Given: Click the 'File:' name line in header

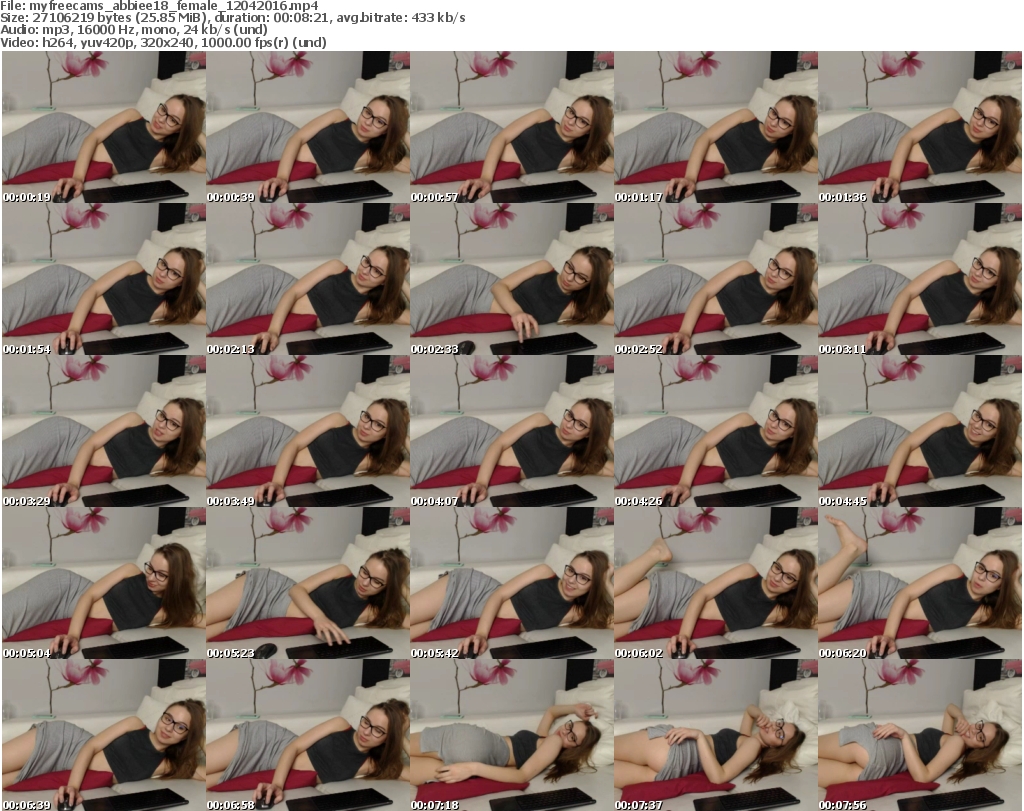Looking at the screenshot, I should [159, 6].
